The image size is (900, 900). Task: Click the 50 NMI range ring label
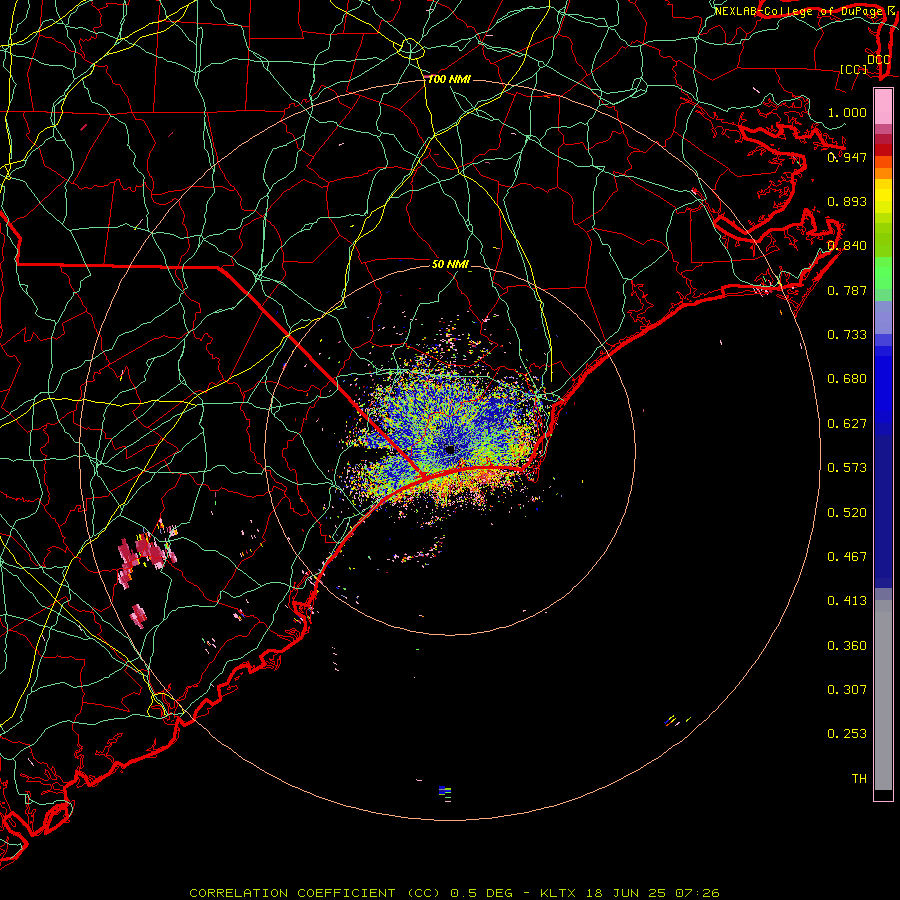451,265
